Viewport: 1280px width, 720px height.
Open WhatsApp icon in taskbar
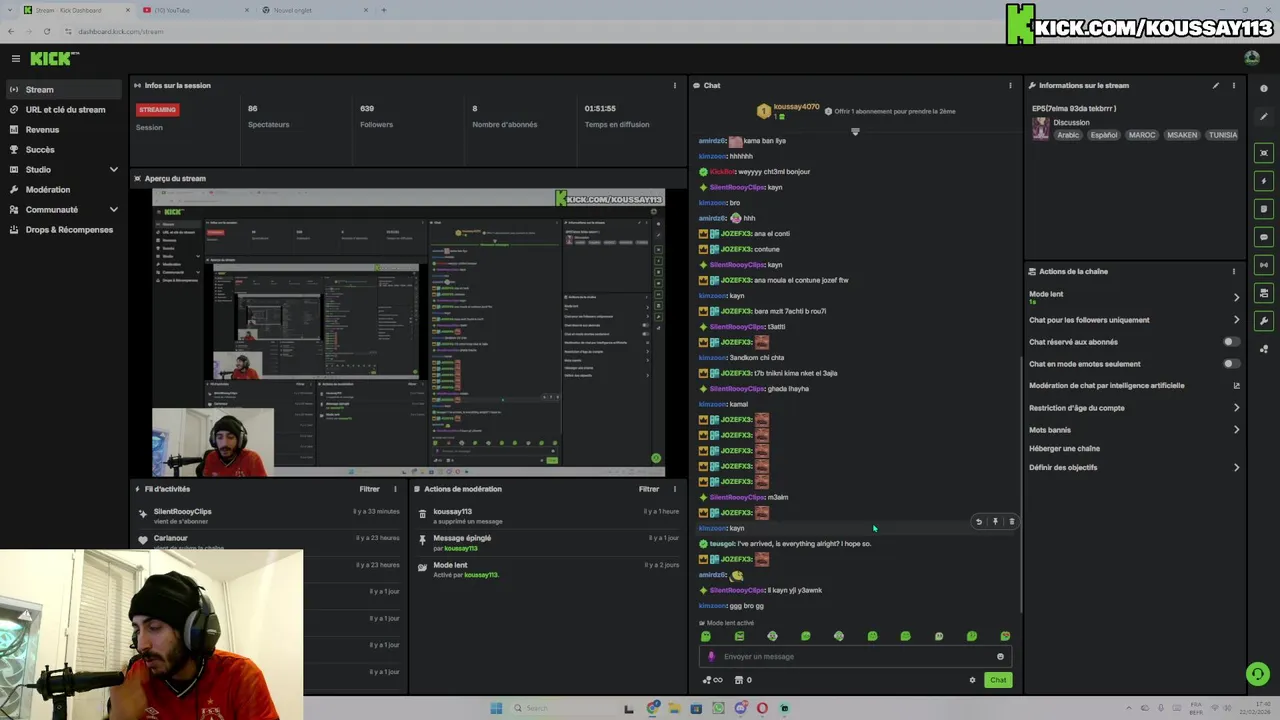click(x=718, y=708)
